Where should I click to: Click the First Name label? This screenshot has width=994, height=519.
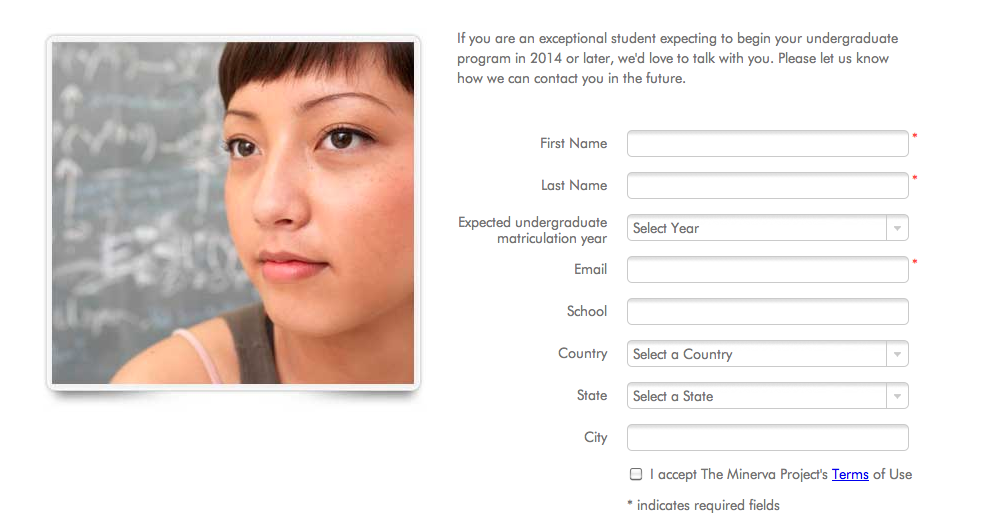coord(573,144)
